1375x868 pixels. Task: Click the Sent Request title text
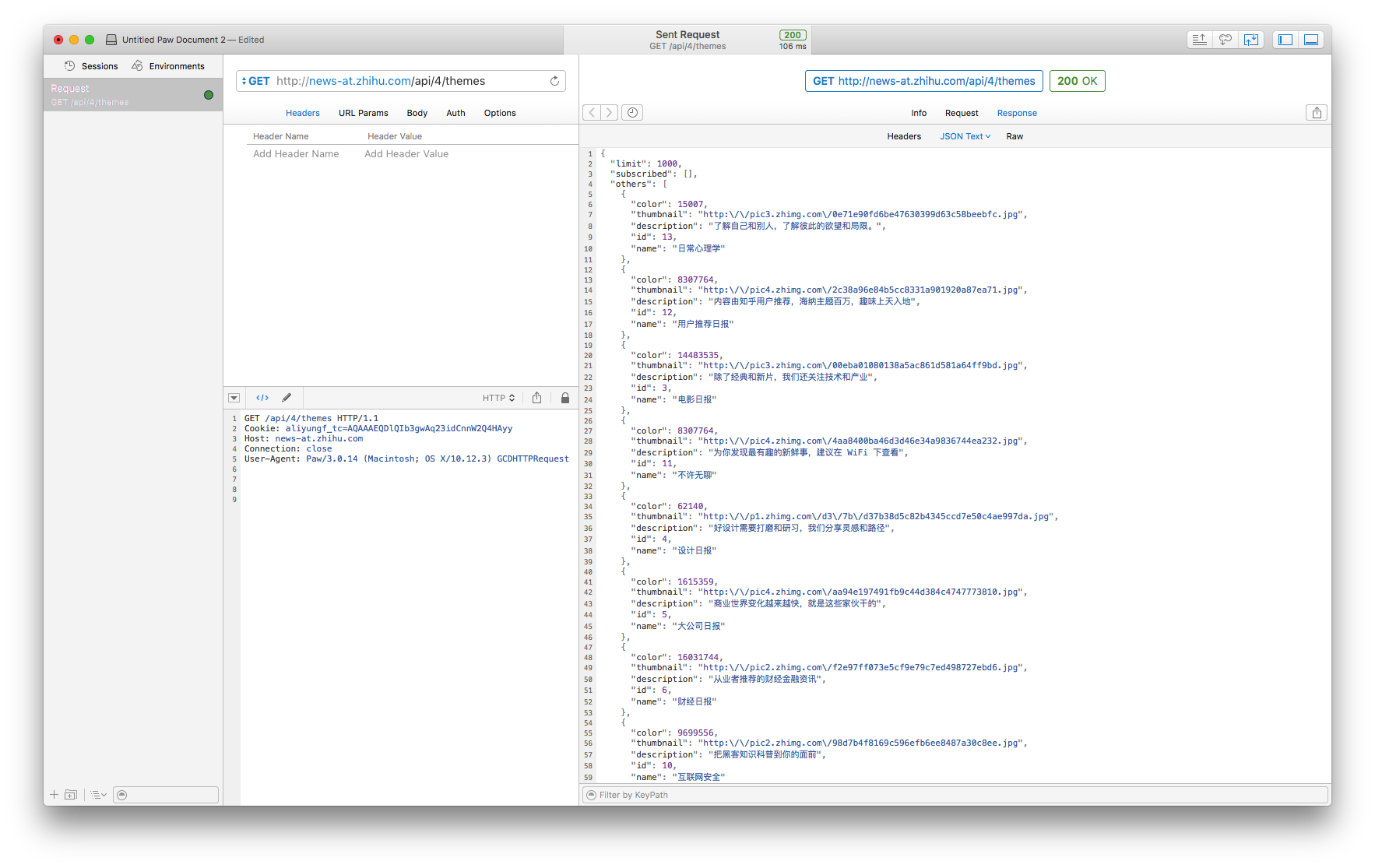click(687, 34)
